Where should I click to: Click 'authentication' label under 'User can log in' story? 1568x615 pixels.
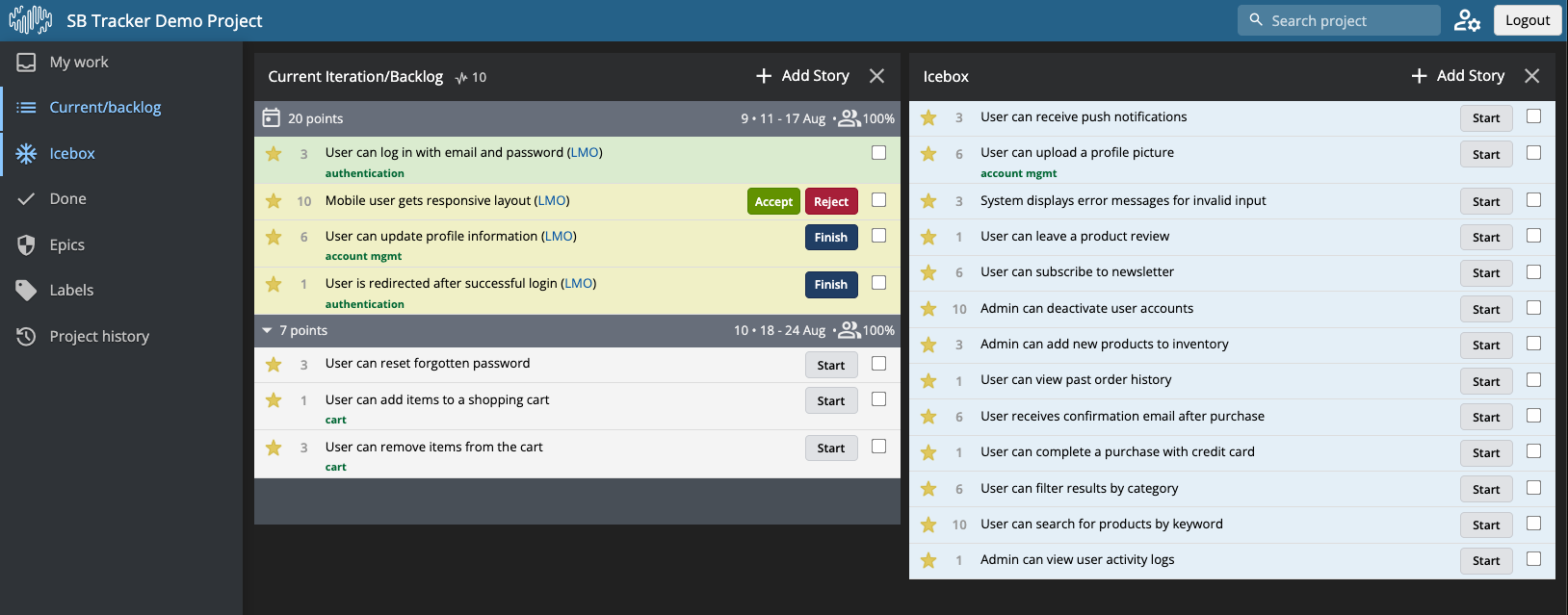coord(365,173)
